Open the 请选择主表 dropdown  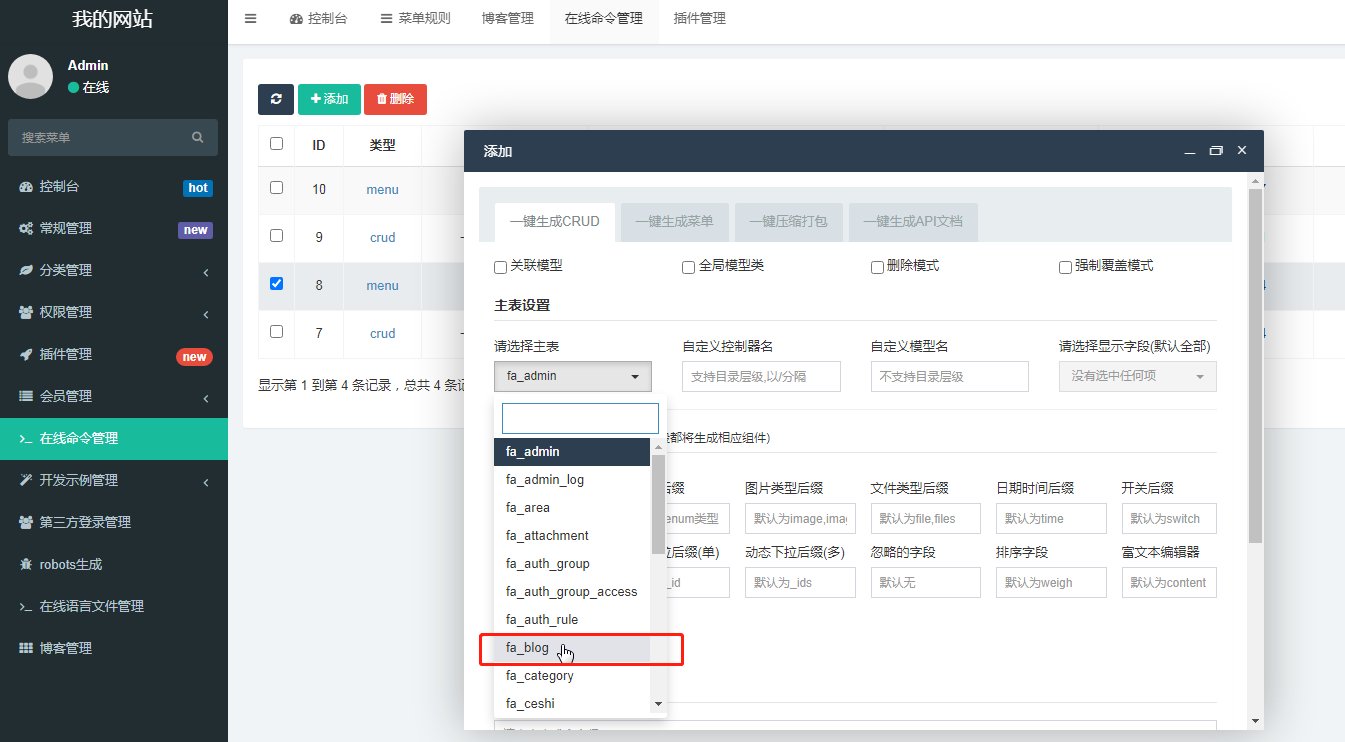[572, 376]
